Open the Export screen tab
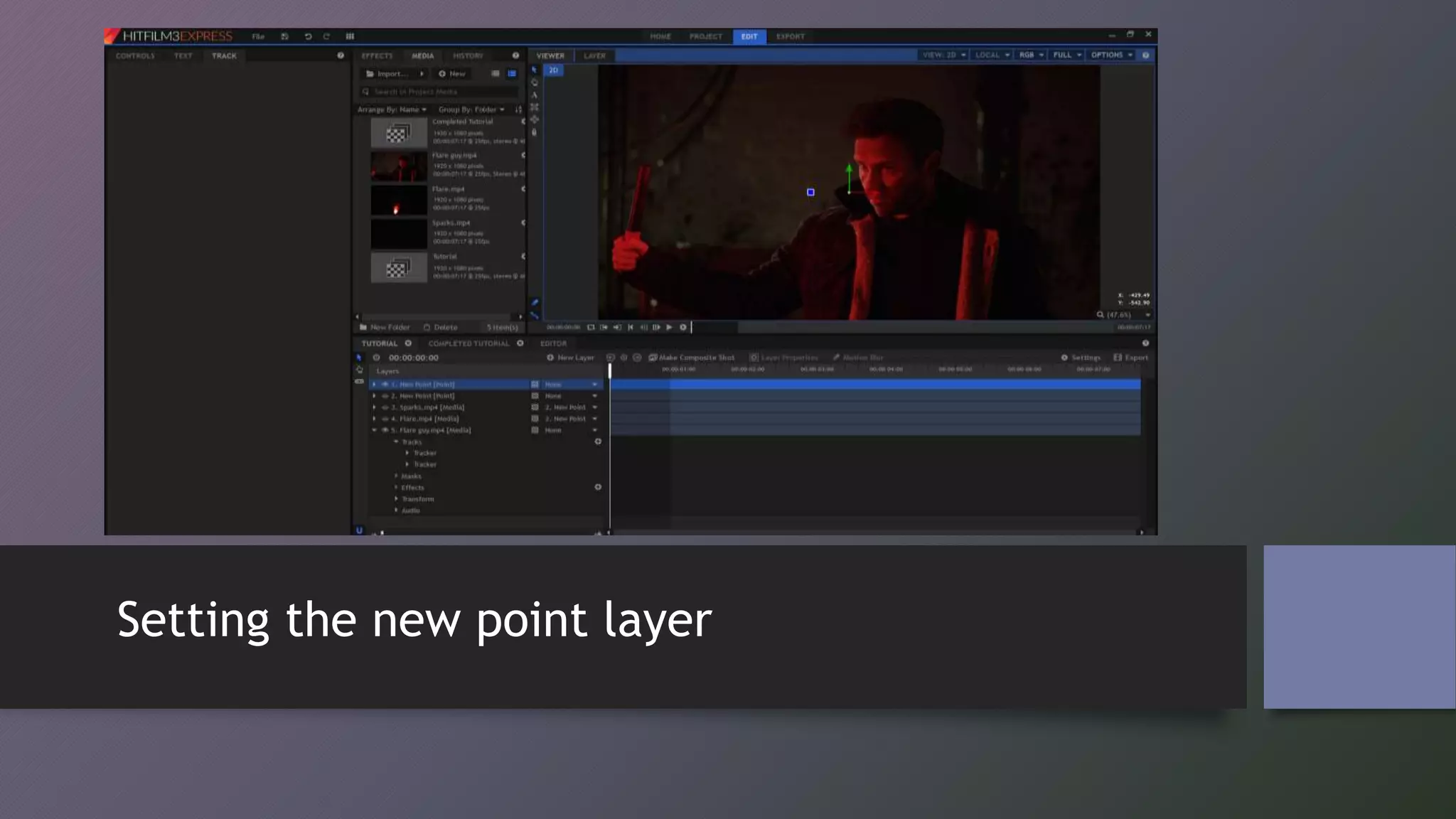Image resolution: width=1456 pixels, height=819 pixels. pyautogui.click(x=790, y=36)
